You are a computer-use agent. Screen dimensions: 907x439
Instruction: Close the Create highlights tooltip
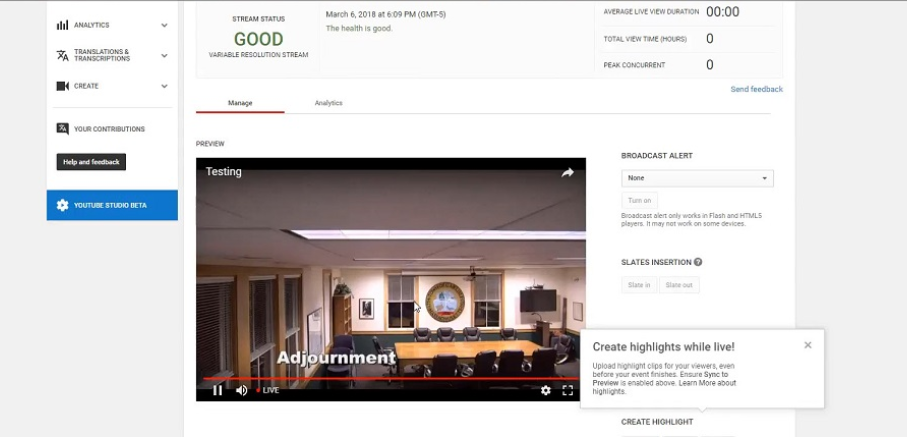click(808, 345)
